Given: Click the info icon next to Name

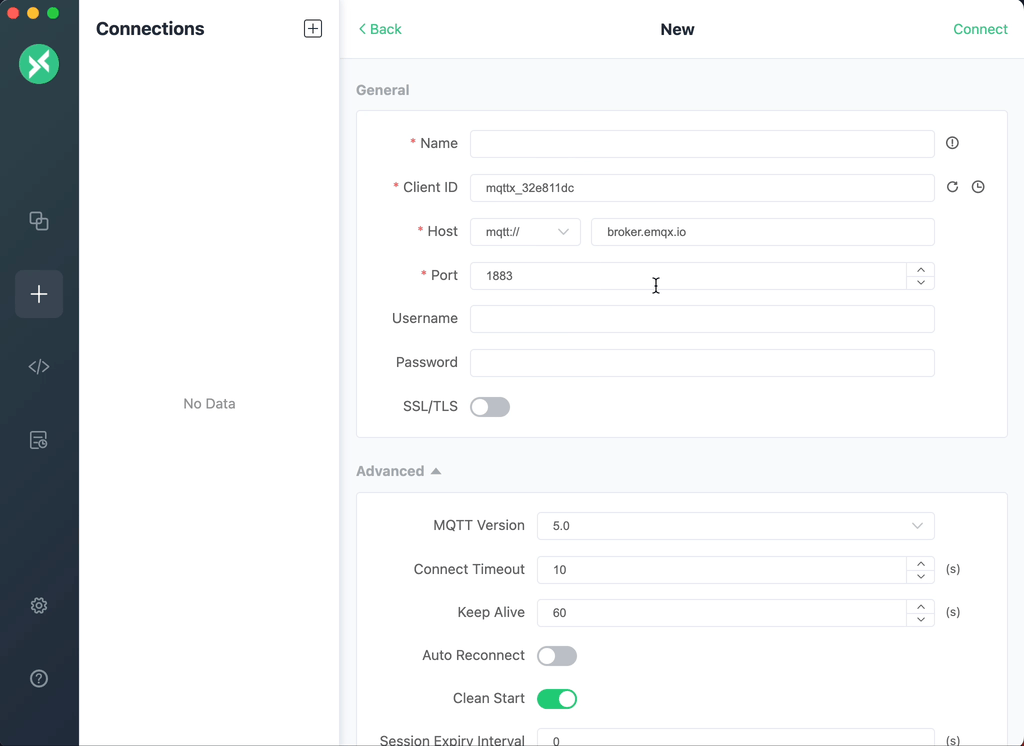Looking at the screenshot, I should 952,143.
